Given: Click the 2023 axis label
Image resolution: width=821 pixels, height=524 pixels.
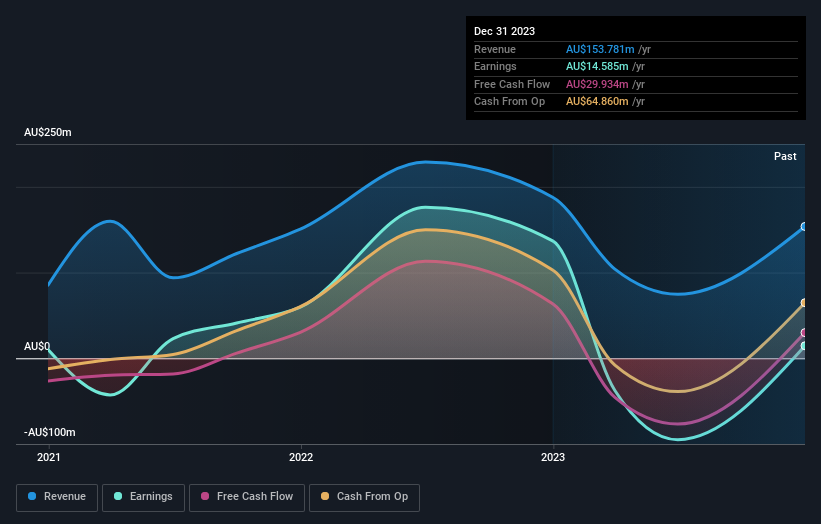Looking at the screenshot, I should [553, 457].
